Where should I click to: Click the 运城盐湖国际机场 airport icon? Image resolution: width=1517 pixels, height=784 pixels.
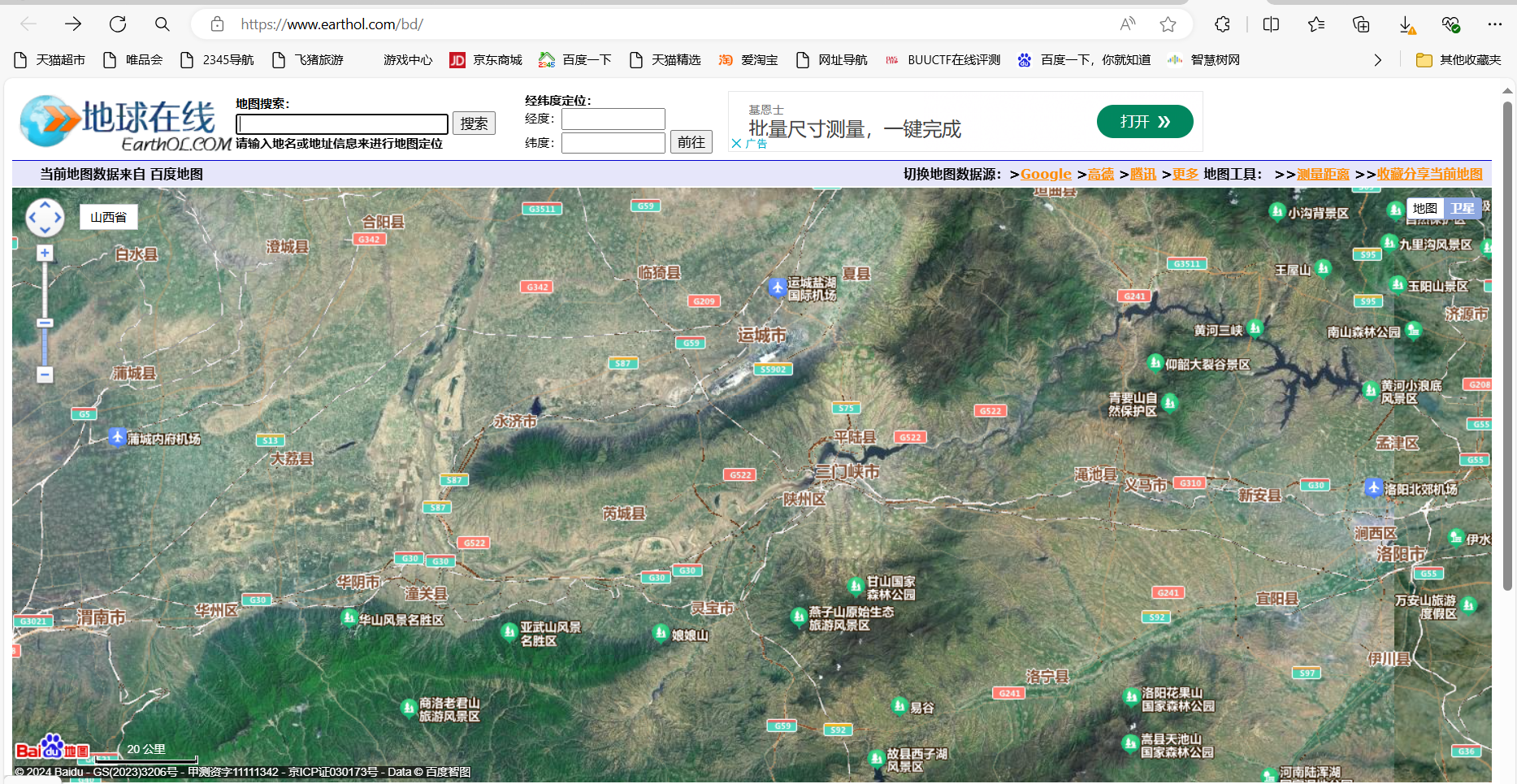tap(777, 287)
